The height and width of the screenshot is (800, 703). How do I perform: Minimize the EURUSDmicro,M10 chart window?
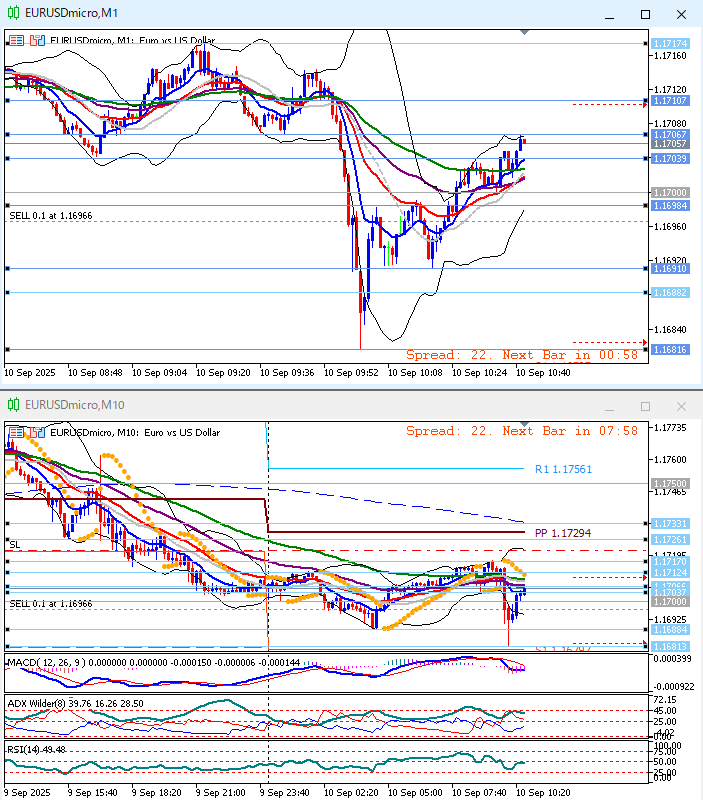609,406
